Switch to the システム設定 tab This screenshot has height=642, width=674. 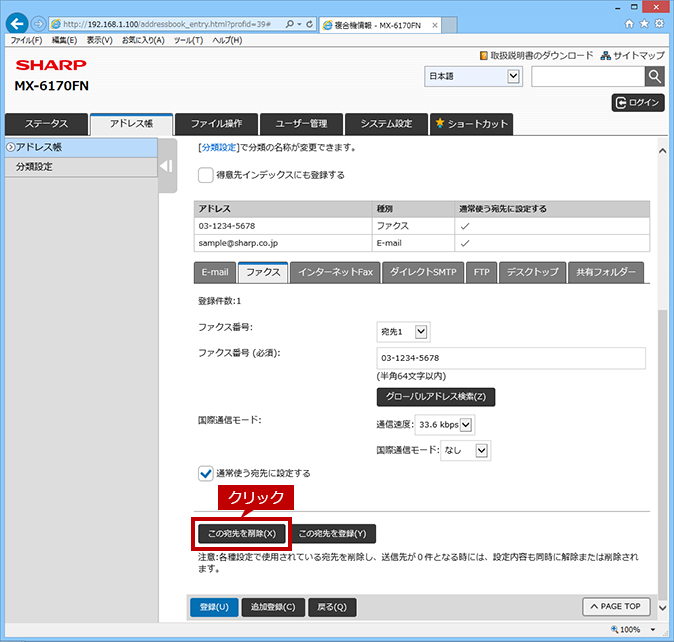click(x=386, y=124)
